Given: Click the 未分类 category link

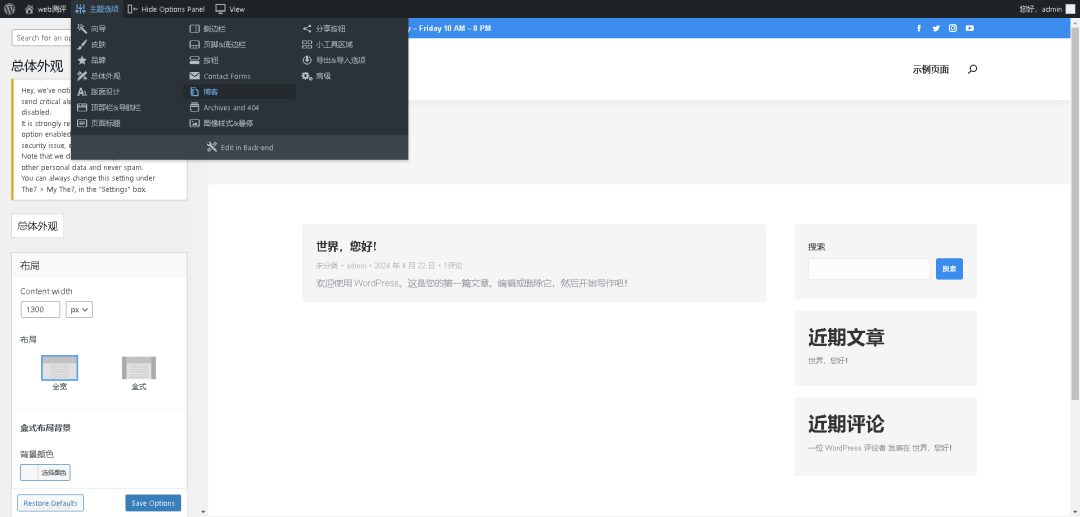Looking at the screenshot, I should pos(327,266).
